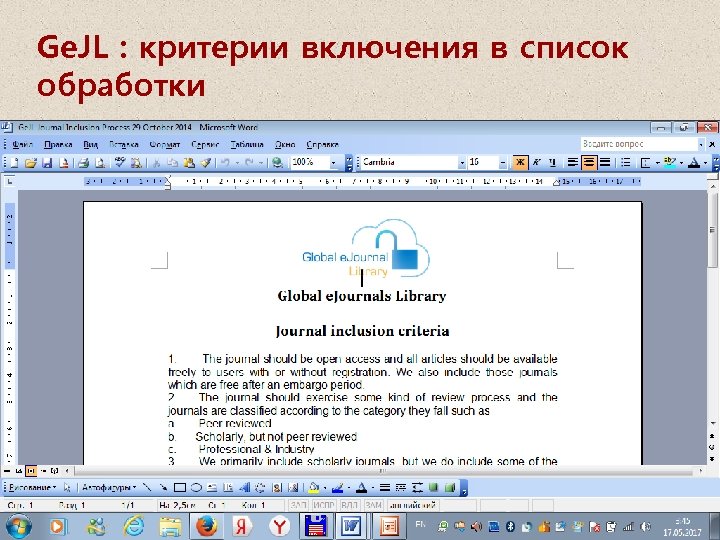
Task: Toggle the ИСПР track changes indicator
Action: [324, 505]
